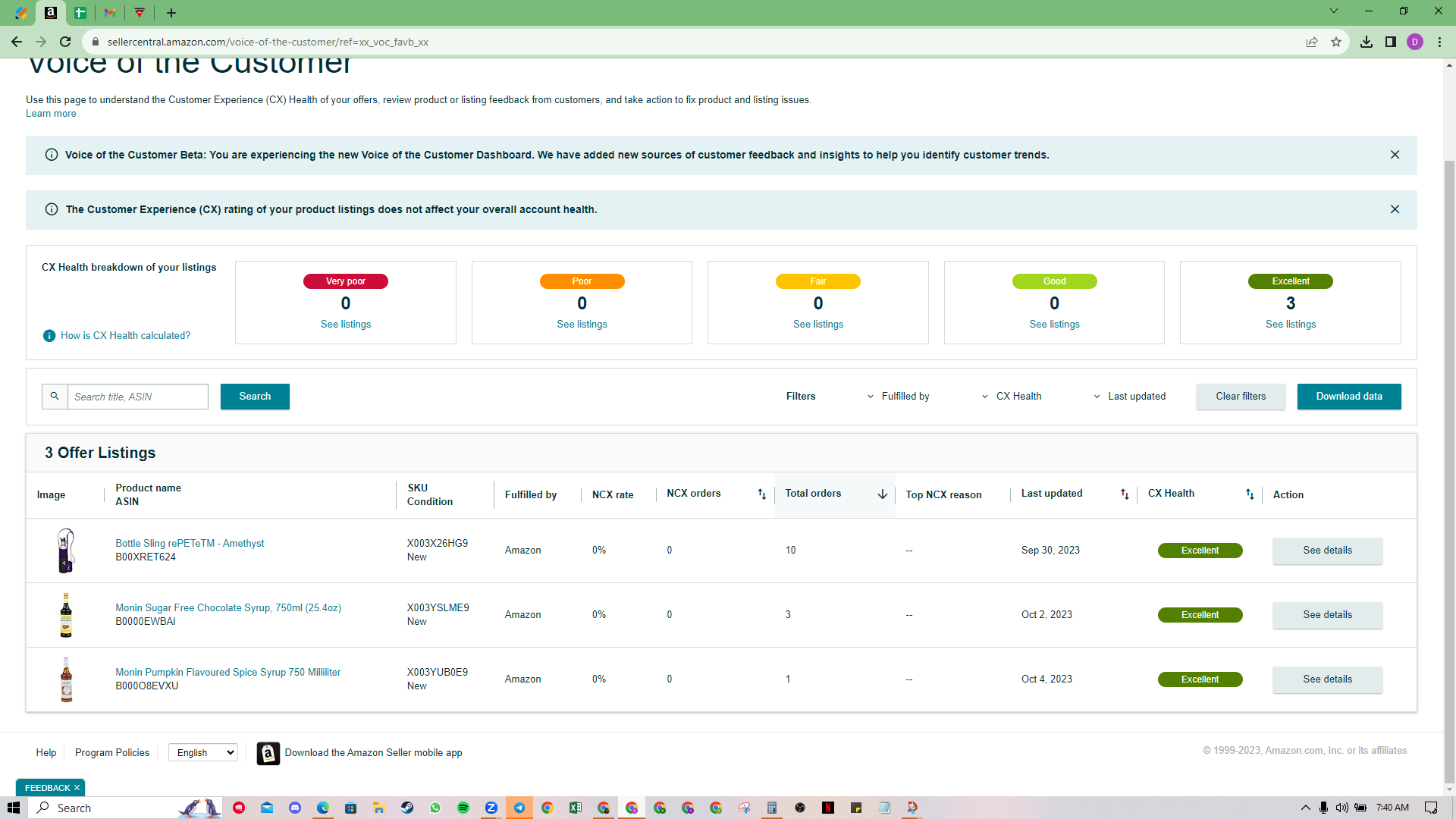See listings rated Excellent
The width and height of the screenshot is (1456, 819).
point(1291,325)
